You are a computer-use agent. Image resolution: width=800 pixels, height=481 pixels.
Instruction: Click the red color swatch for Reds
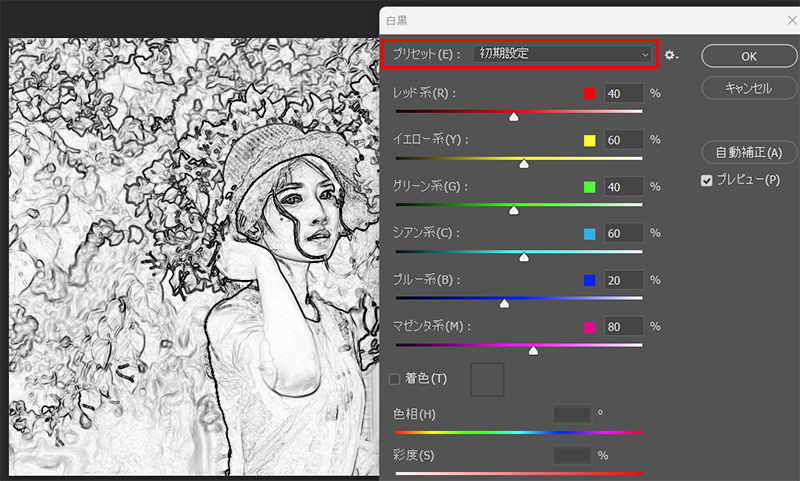click(x=589, y=94)
